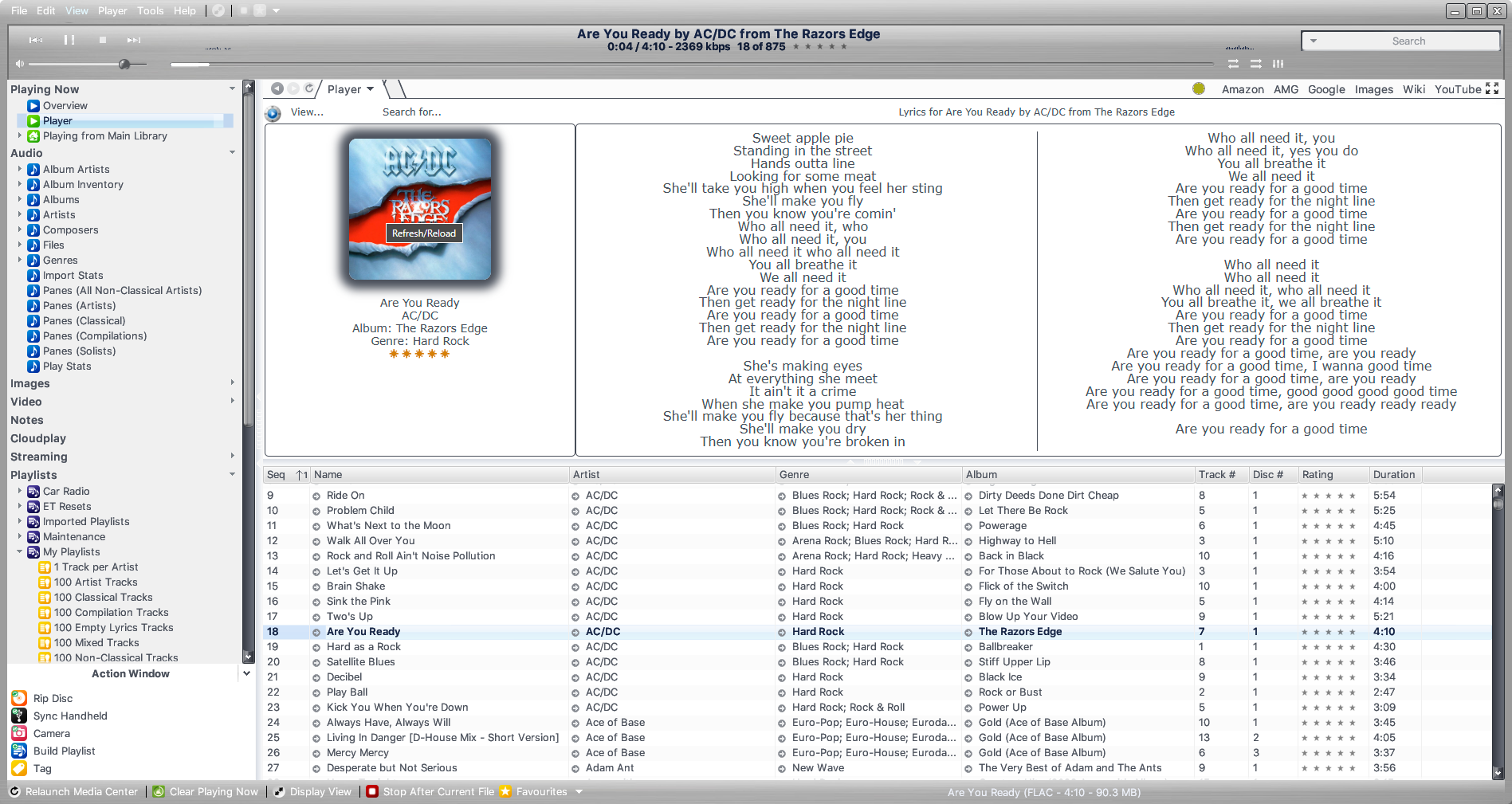
Task: Click Clear Playing Now in bottom toolbar
Action: click(206, 791)
